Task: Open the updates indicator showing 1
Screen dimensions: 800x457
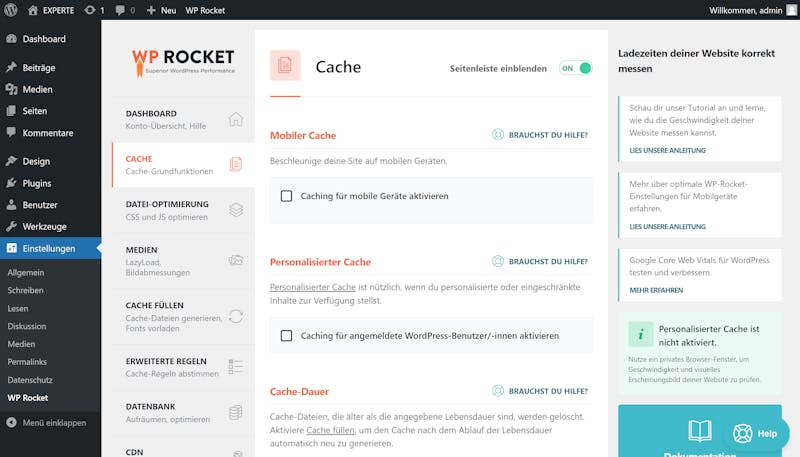Action: (x=94, y=10)
